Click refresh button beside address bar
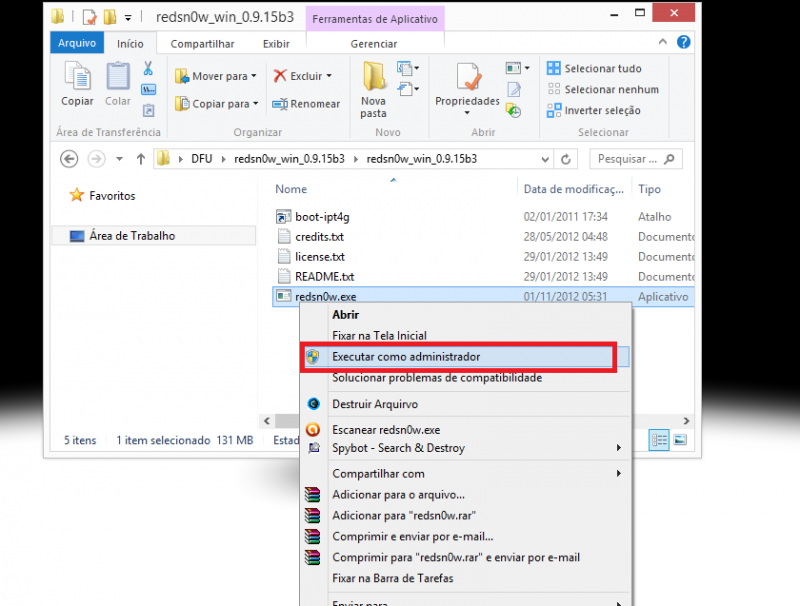This screenshot has height=606, width=800. [566, 159]
